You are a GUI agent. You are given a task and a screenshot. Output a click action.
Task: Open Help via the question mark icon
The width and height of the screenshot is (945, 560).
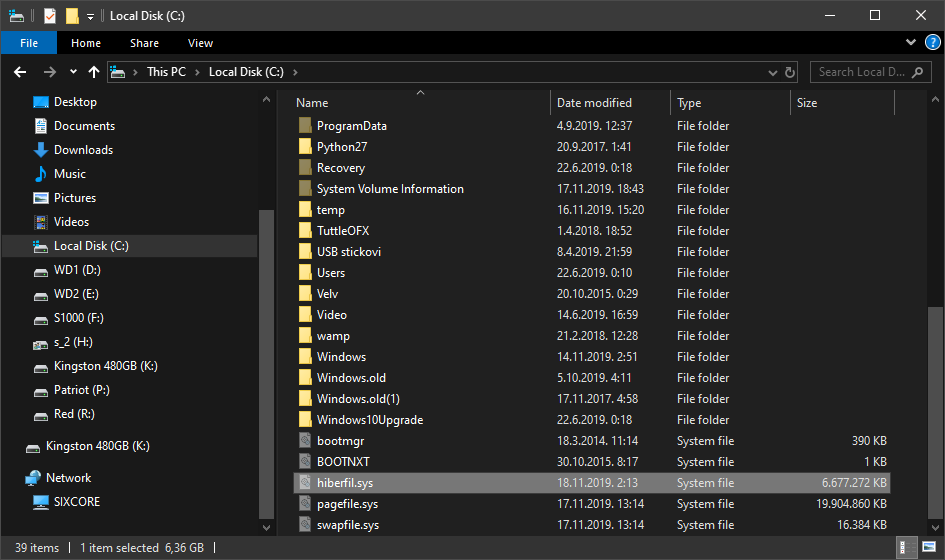click(x=932, y=42)
